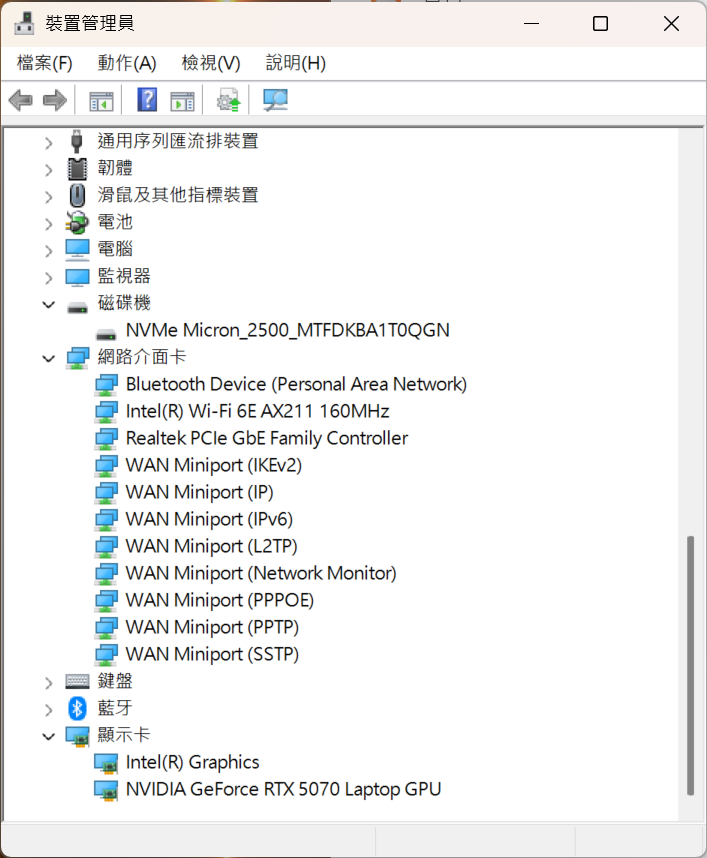Click the display adapter icon beside 顯示卡
Viewport: 707px width, 858px height.
point(77,736)
